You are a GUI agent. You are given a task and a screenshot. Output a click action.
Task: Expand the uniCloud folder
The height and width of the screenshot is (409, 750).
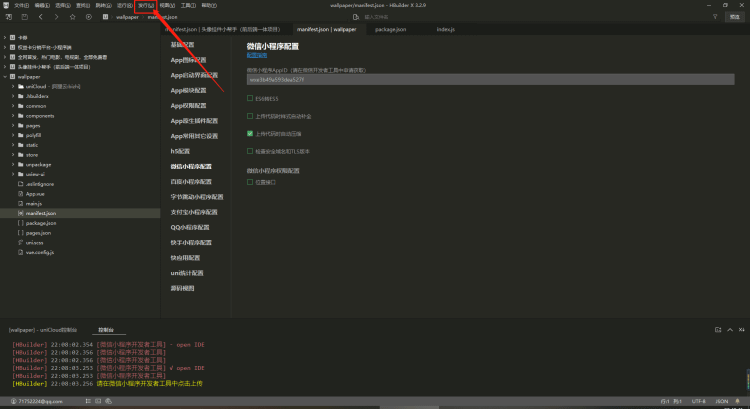click(x=13, y=87)
